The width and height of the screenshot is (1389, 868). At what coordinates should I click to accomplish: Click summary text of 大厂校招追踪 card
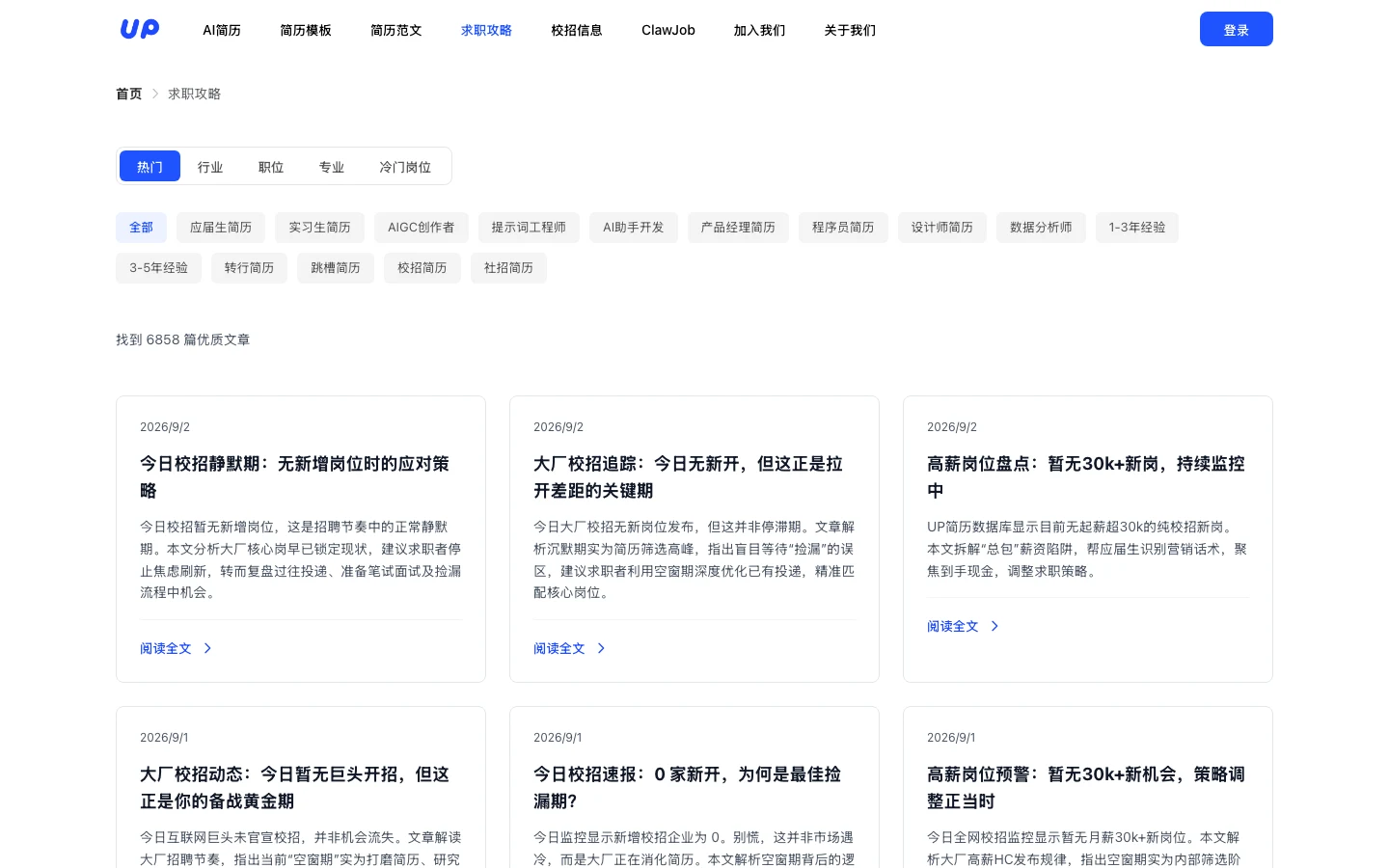[694, 559]
